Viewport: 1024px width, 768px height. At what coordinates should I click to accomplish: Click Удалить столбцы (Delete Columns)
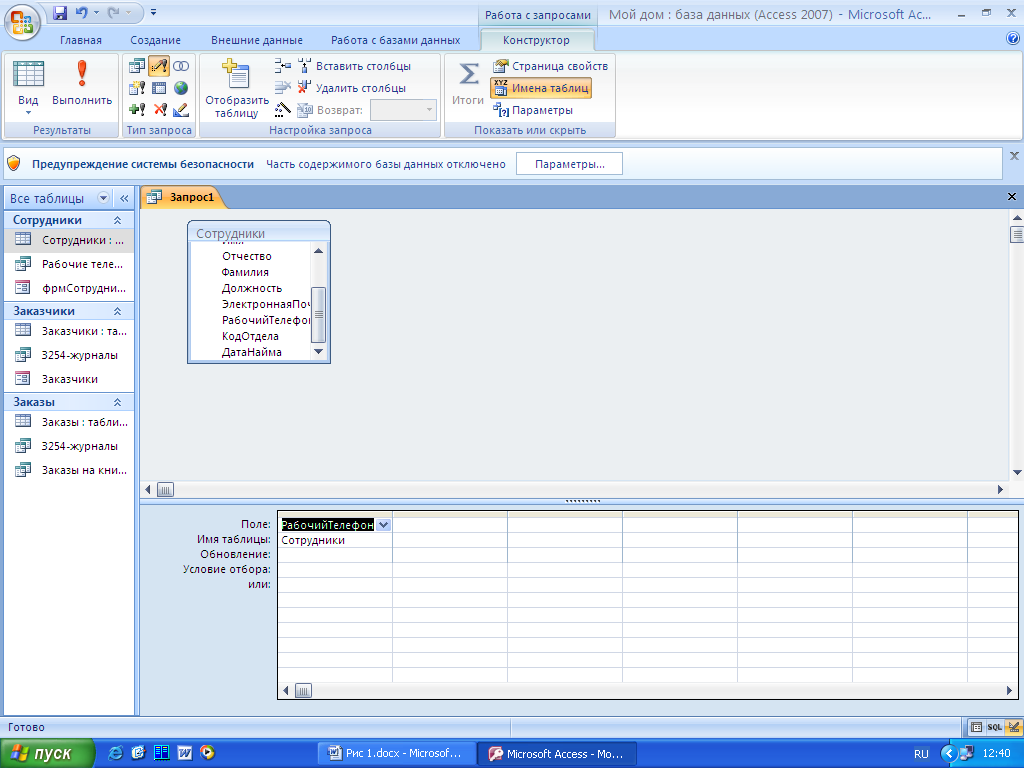(x=352, y=88)
